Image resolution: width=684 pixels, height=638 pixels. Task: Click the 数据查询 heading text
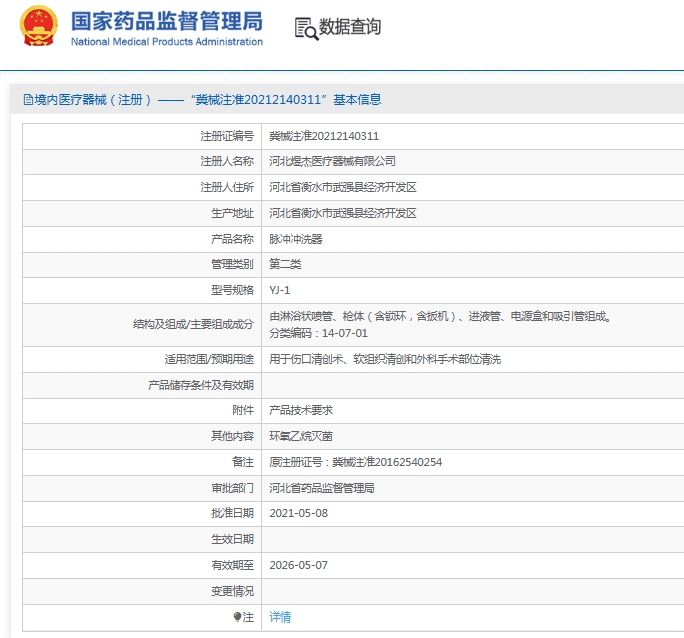[350, 27]
